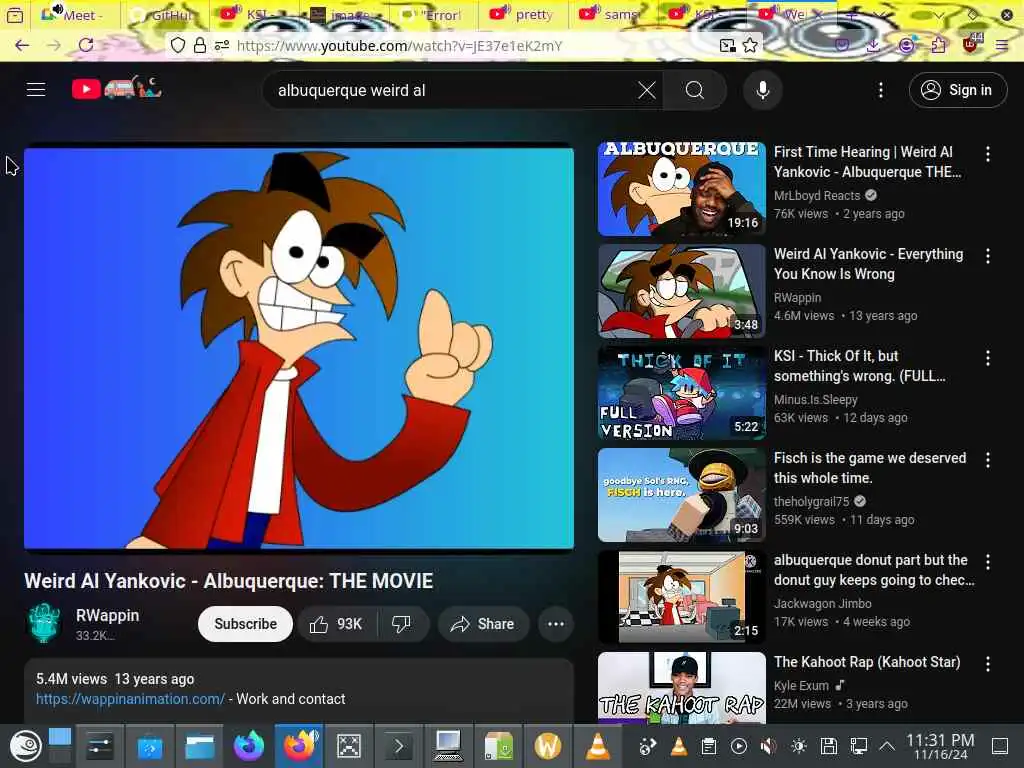The width and height of the screenshot is (1024, 768).
Task: Open options menu for Fisch video
Action: [987, 460]
